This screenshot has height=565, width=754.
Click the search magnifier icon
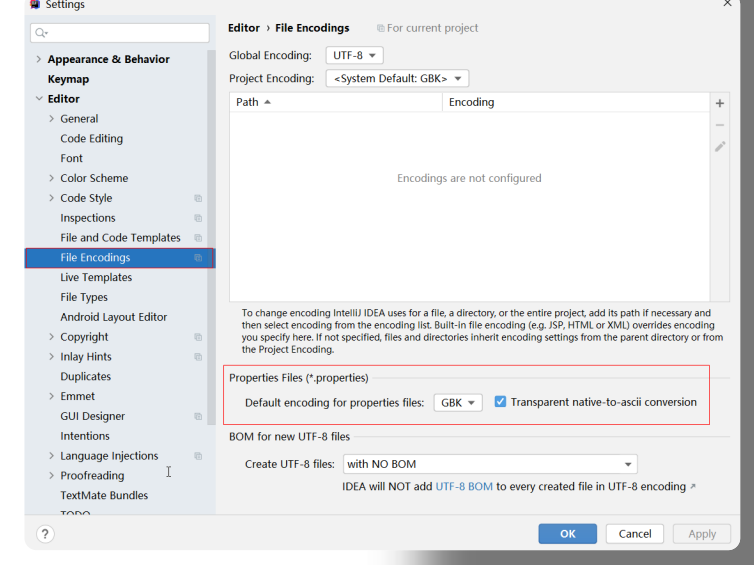[41, 33]
